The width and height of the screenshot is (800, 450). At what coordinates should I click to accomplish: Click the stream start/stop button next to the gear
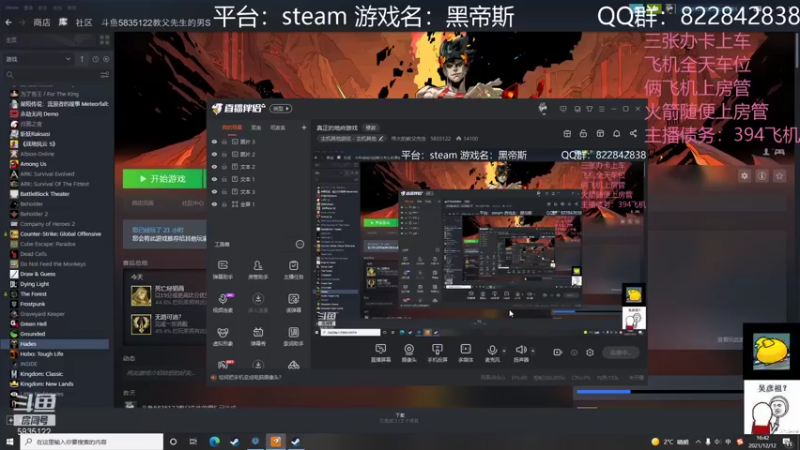[620, 352]
